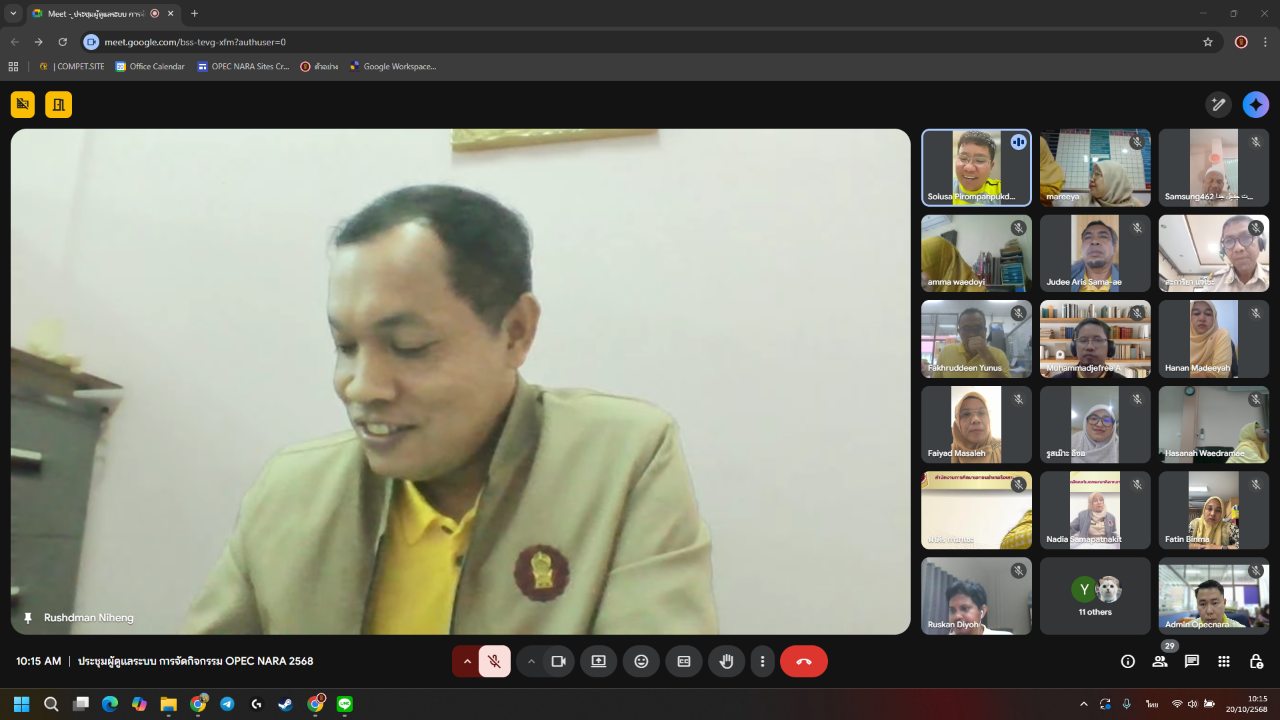
Task: Open the meeting activities grid icon
Action: (x=1224, y=661)
